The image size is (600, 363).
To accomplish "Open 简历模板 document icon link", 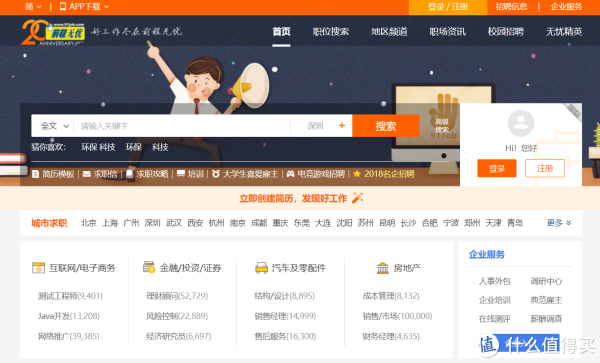I will coord(36,174).
